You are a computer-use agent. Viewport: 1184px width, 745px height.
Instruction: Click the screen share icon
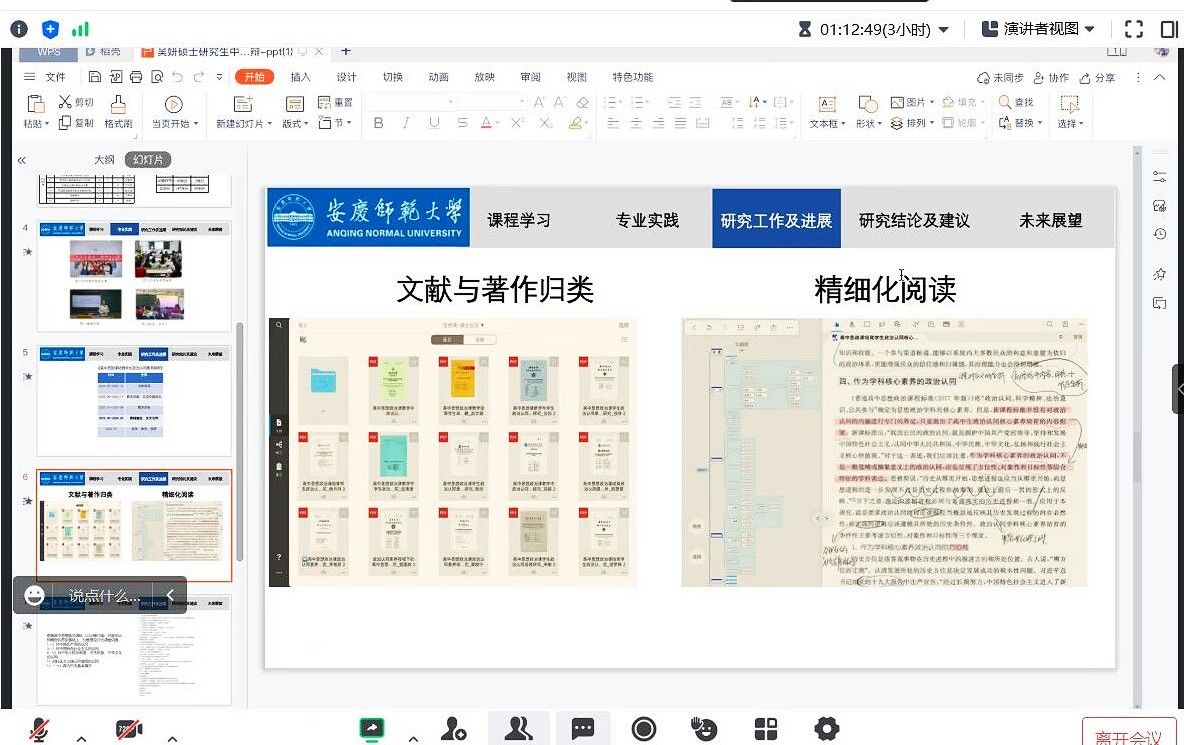(x=372, y=729)
